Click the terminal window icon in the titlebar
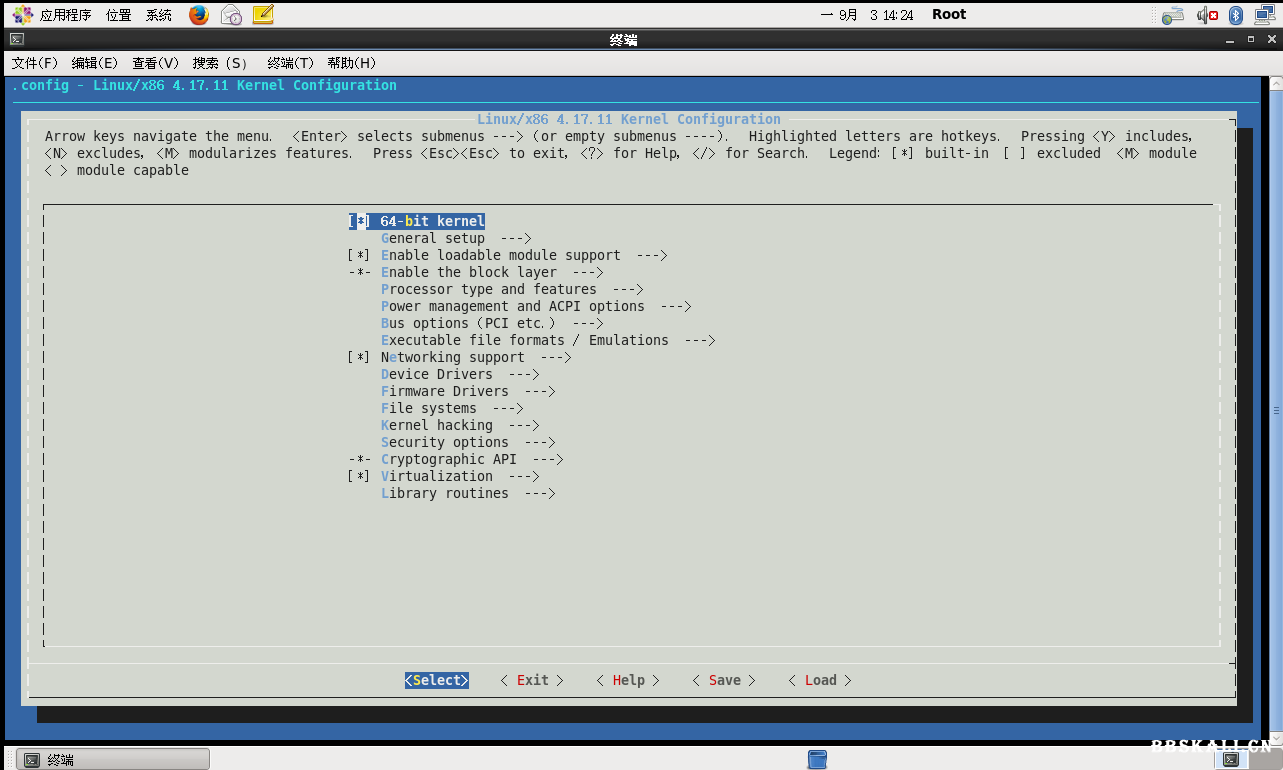The height and width of the screenshot is (770, 1283). pyautogui.click(x=17, y=38)
